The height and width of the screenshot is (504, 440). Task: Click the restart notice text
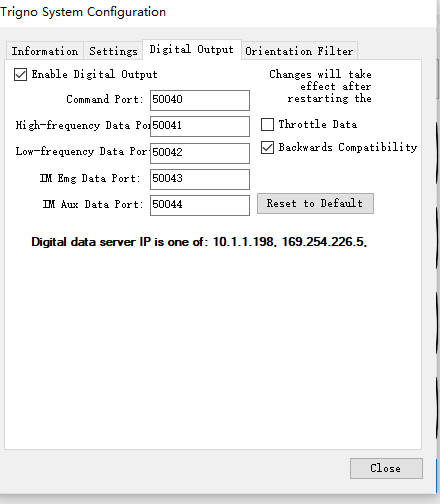coord(320,86)
